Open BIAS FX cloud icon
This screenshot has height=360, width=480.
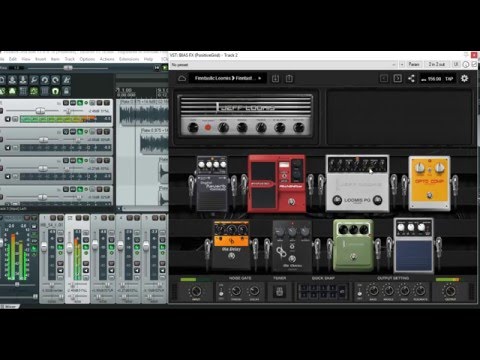[182, 78]
